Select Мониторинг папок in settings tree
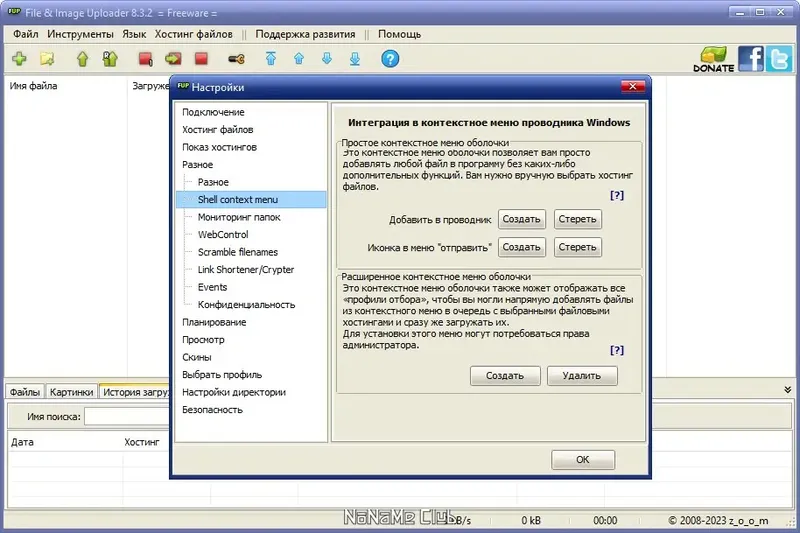The height and width of the screenshot is (533, 800). coord(239,217)
